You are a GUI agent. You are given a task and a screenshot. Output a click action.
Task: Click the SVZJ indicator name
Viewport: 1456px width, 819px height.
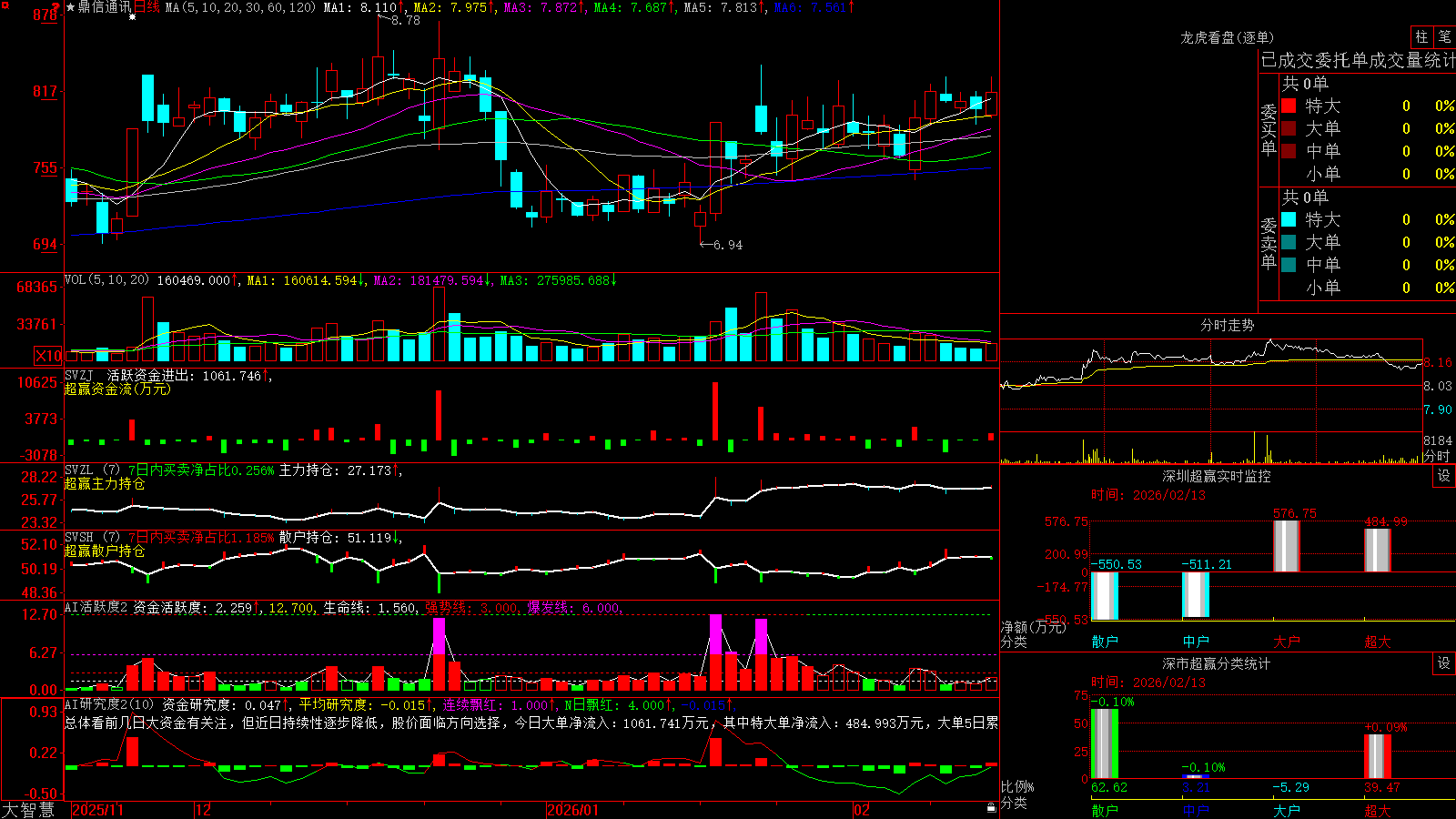[x=78, y=375]
